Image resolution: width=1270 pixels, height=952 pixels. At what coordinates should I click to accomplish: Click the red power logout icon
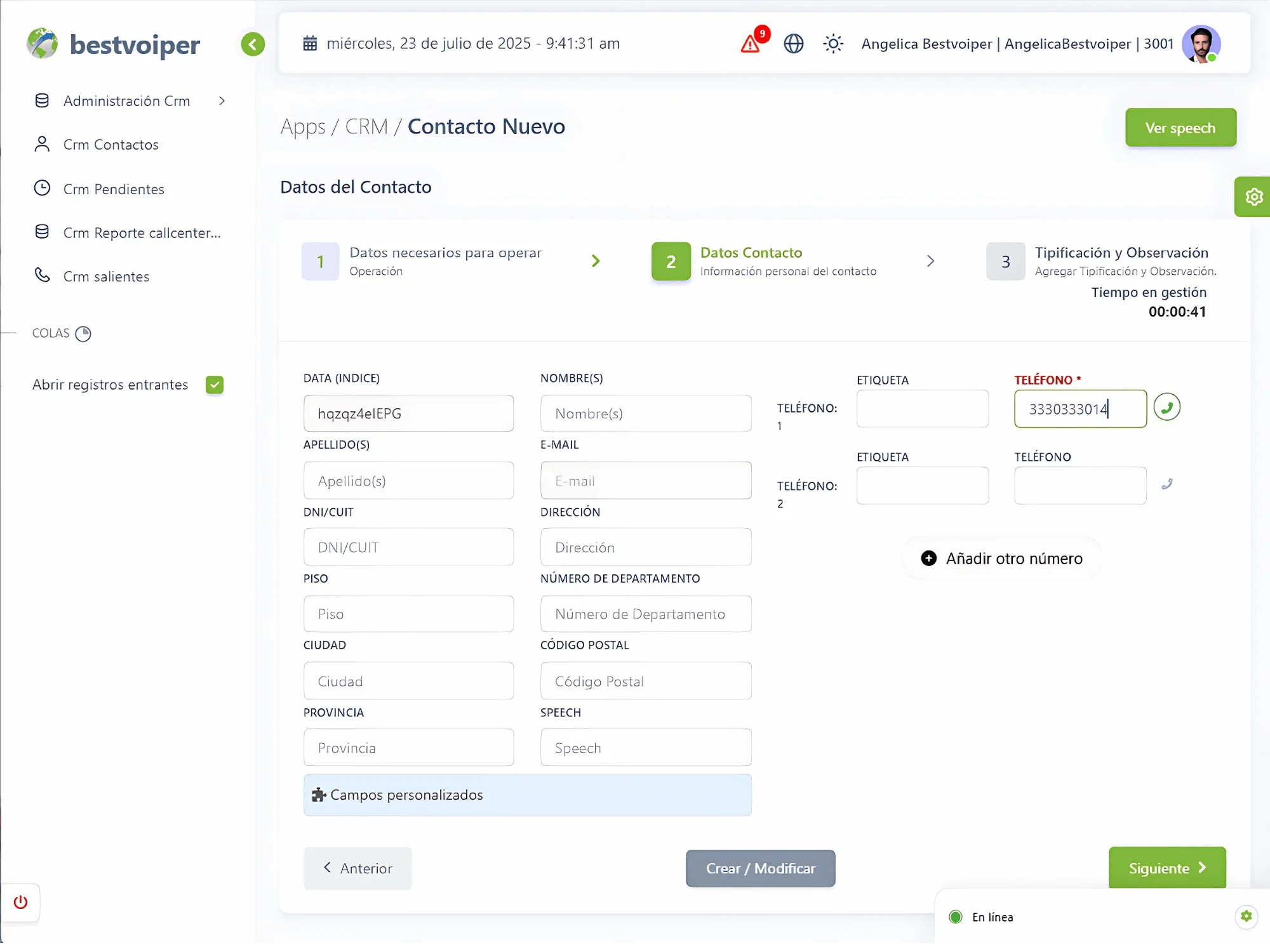pyautogui.click(x=21, y=902)
